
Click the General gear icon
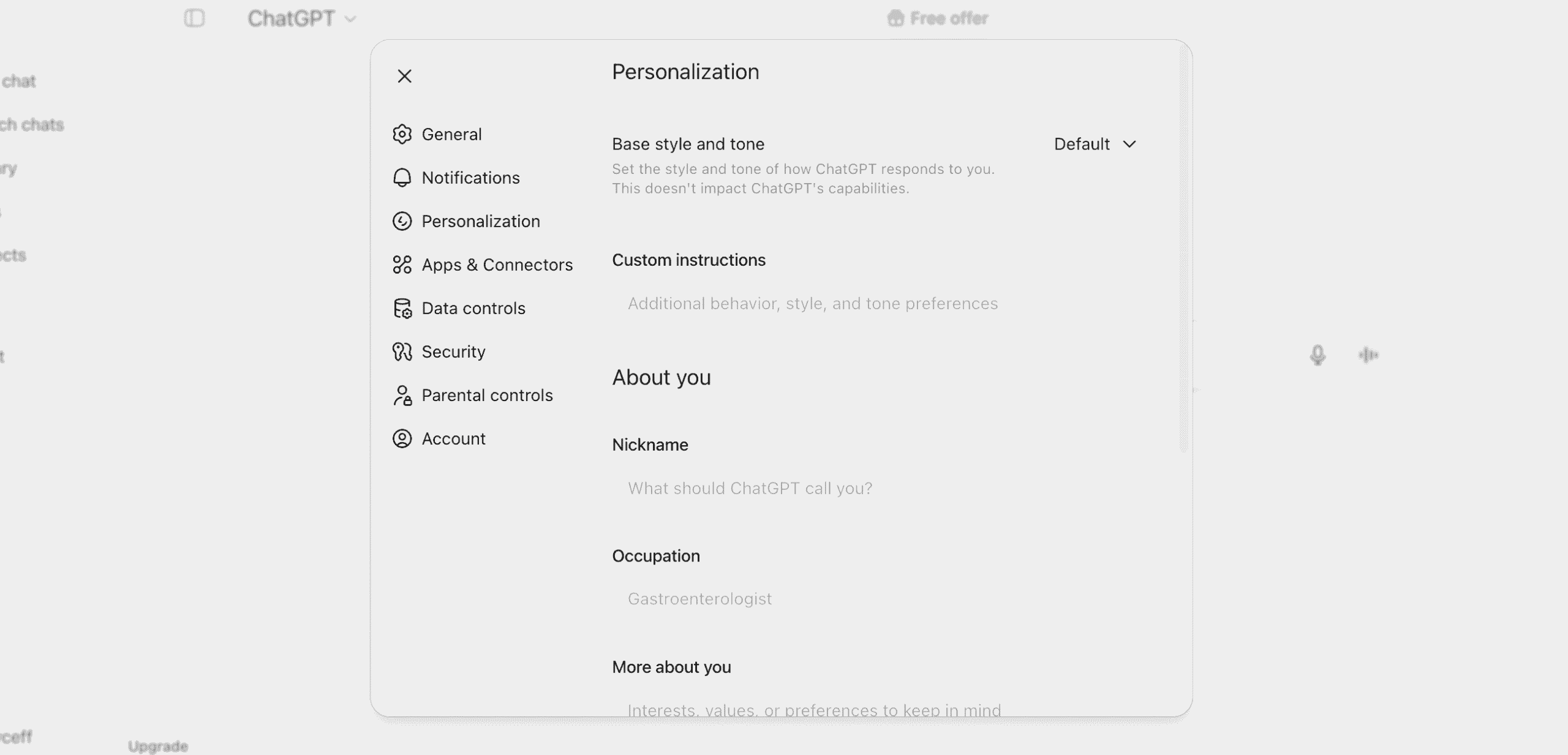[402, 134]
